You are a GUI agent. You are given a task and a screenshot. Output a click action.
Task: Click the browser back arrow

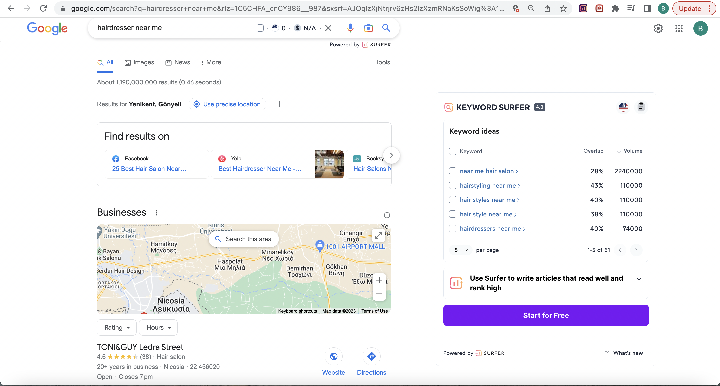click(x=11, y=8)
